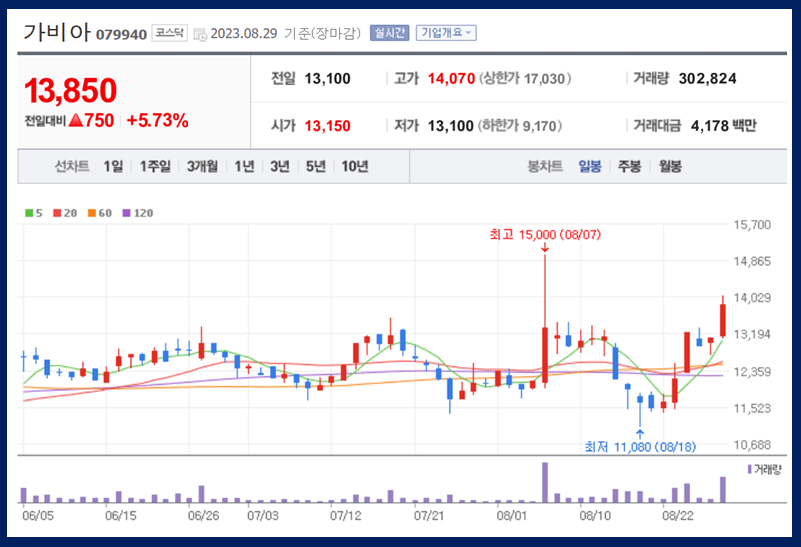Click the purple 120-day moving average swatch
Image resolution: width=801 pixels, height=547 pixels.
[127, 213]
